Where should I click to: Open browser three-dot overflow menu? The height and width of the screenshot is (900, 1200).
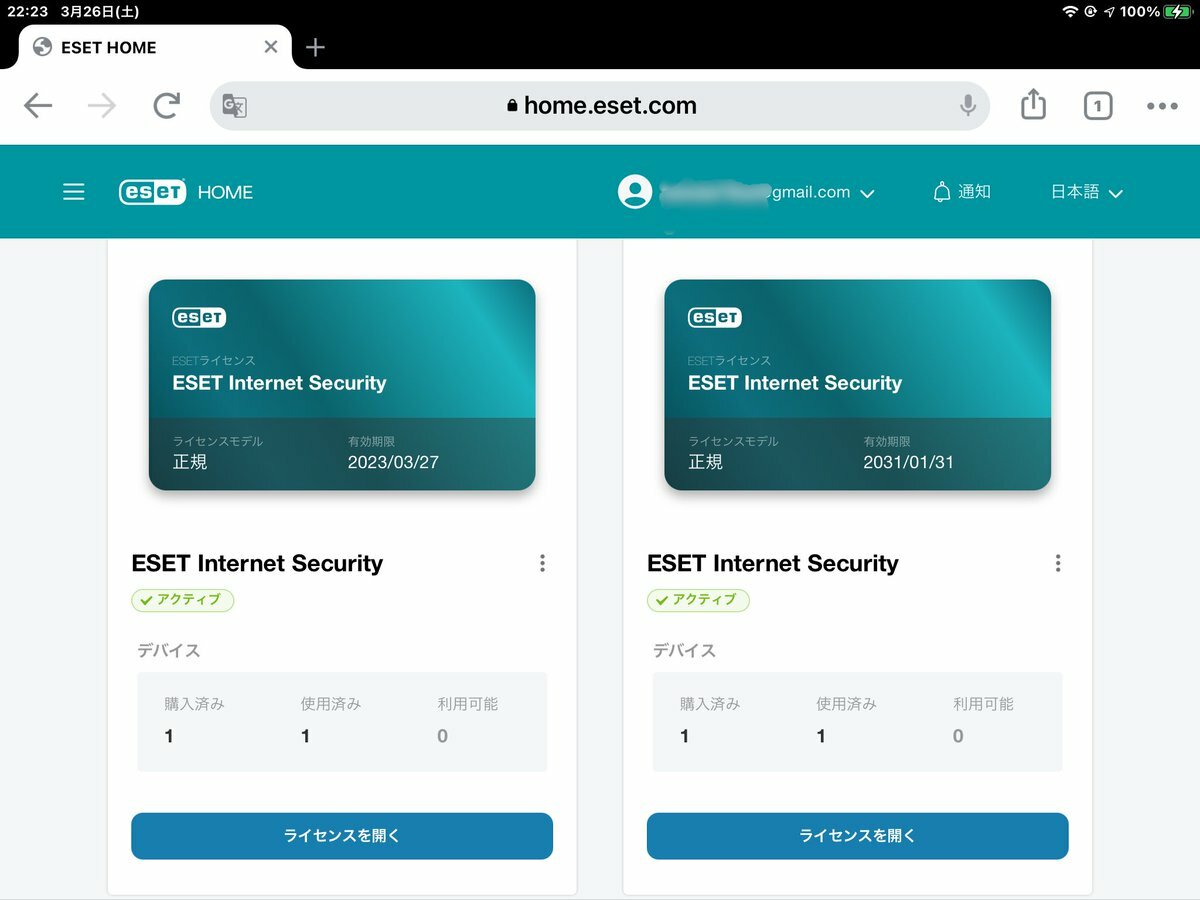(1162, 106)
